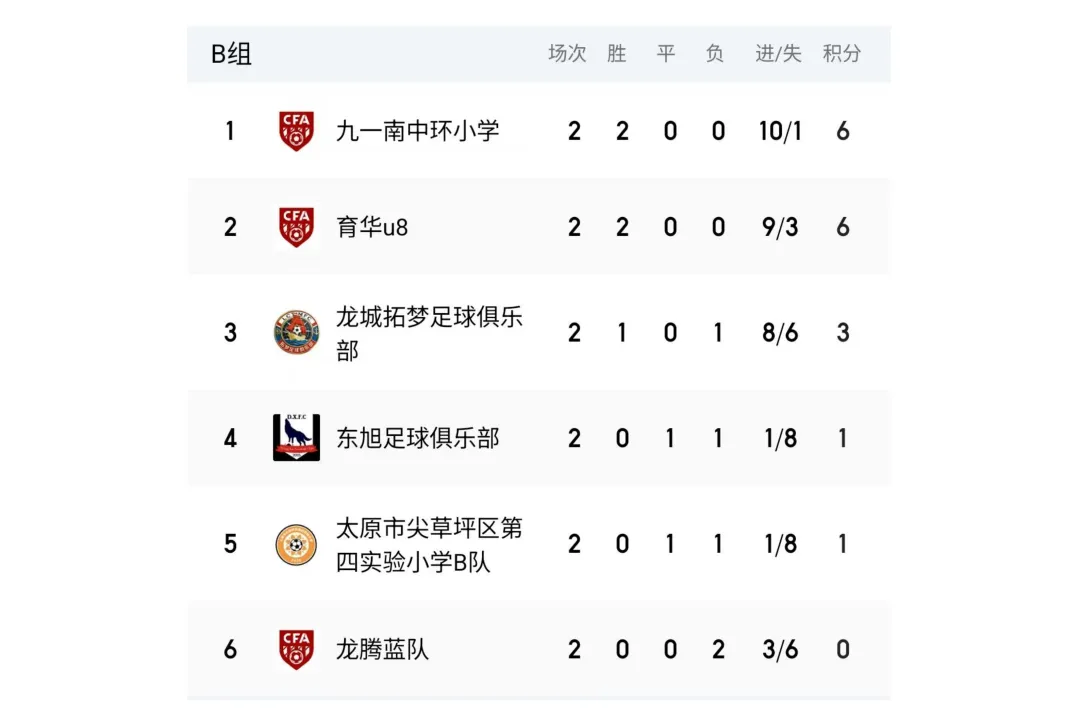Click the CFA badge beside 九一南中环小学
Viewport: 1080px width, 715px height.
[x=296, y=131]
